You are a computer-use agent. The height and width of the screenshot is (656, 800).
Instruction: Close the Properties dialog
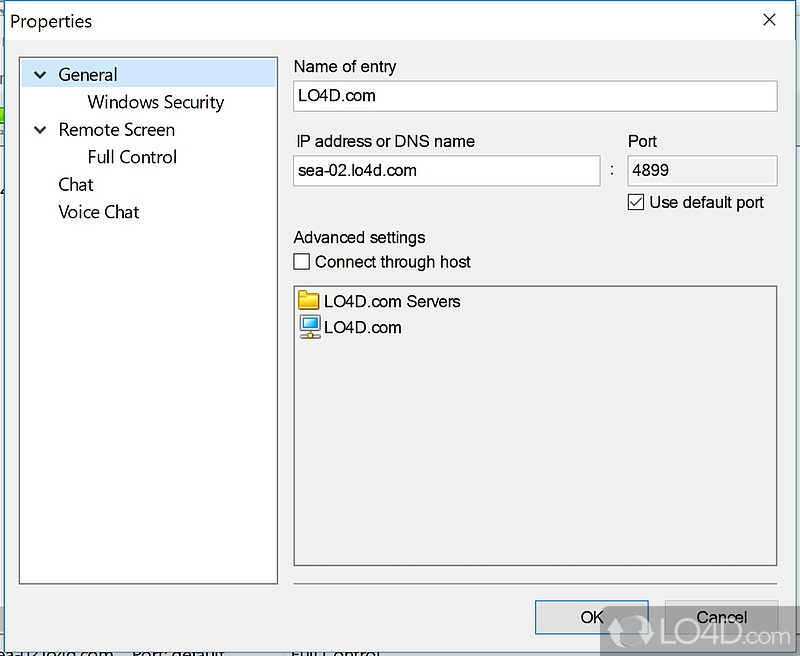click(x=769, y=20)
